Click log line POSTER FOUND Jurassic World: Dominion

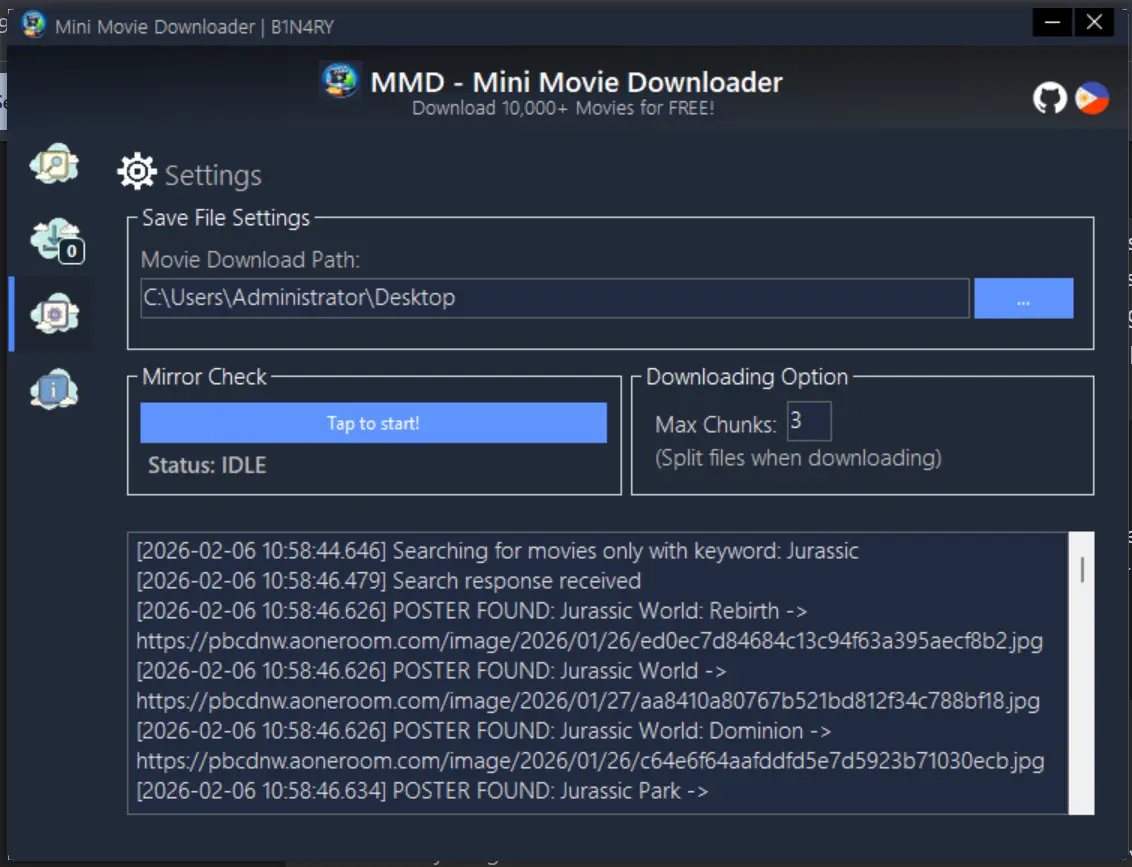(484, 731)
